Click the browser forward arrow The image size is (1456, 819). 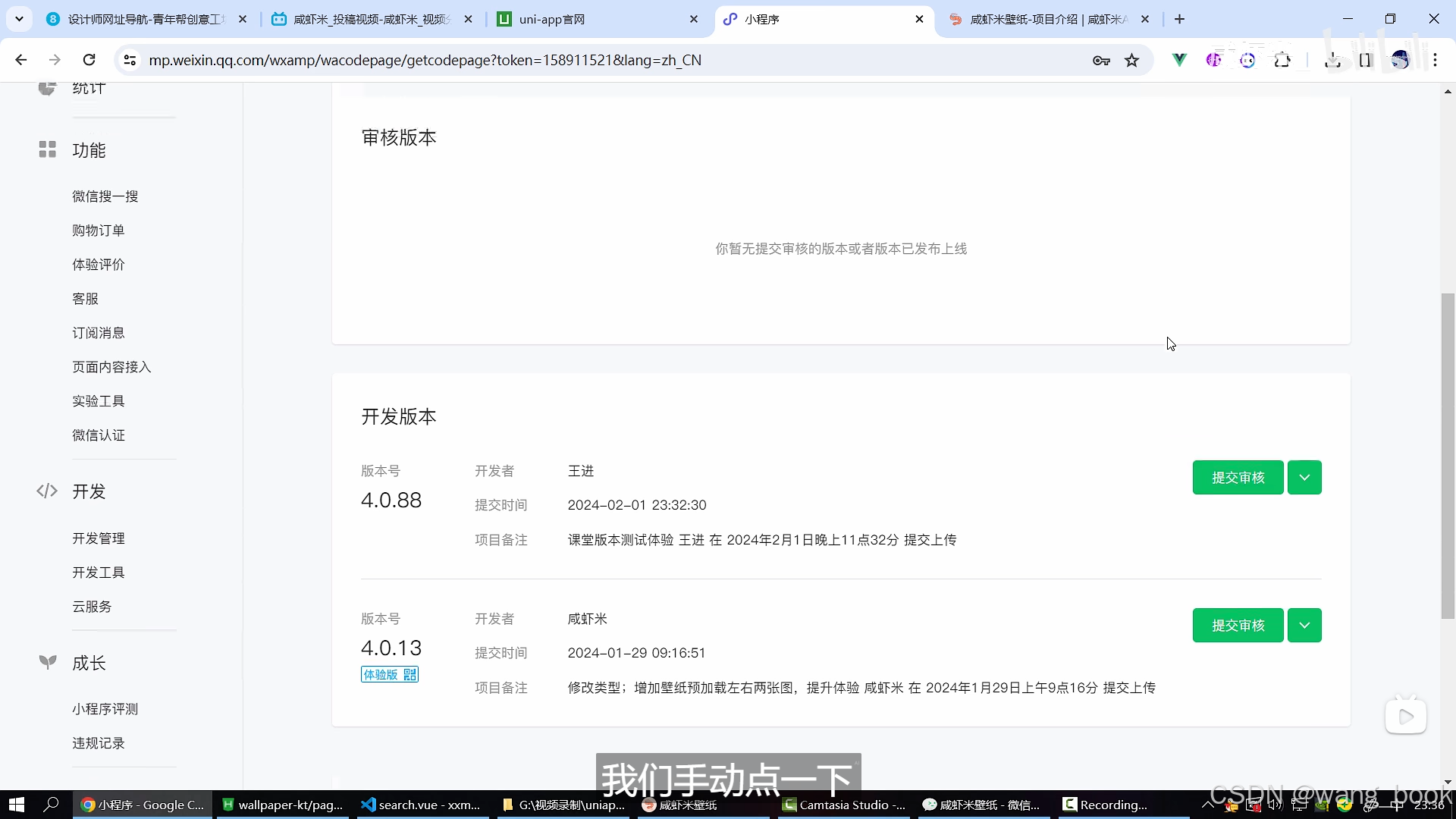tap(55, 60)
